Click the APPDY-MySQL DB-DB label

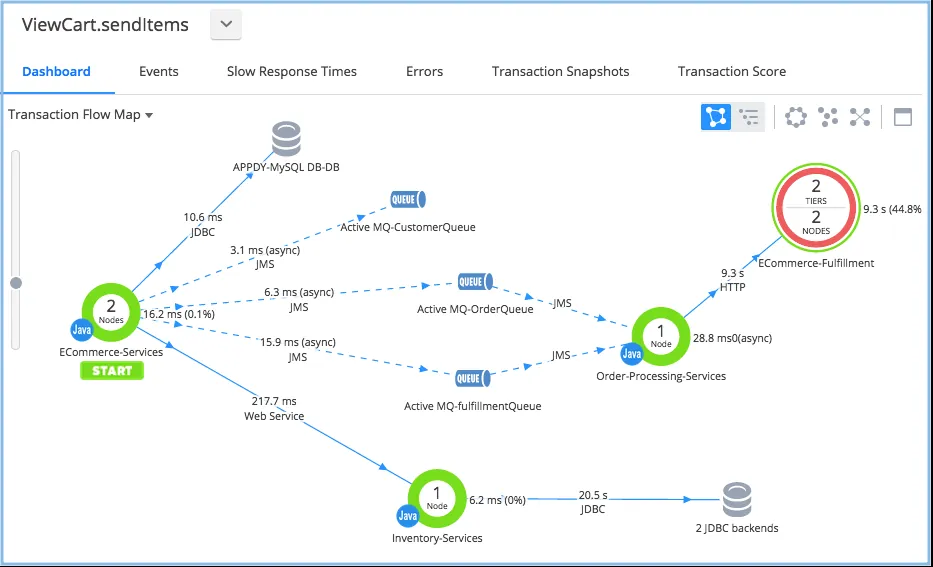(286, 167)
